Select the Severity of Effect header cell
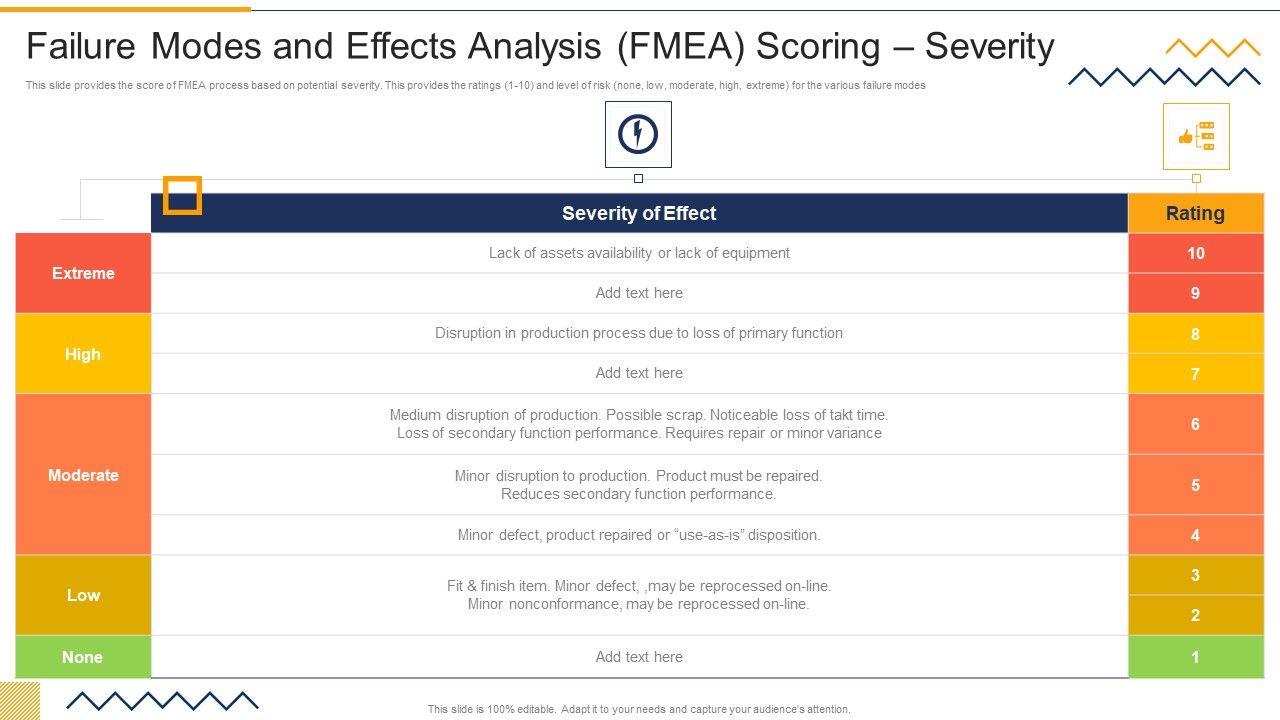 639,213
